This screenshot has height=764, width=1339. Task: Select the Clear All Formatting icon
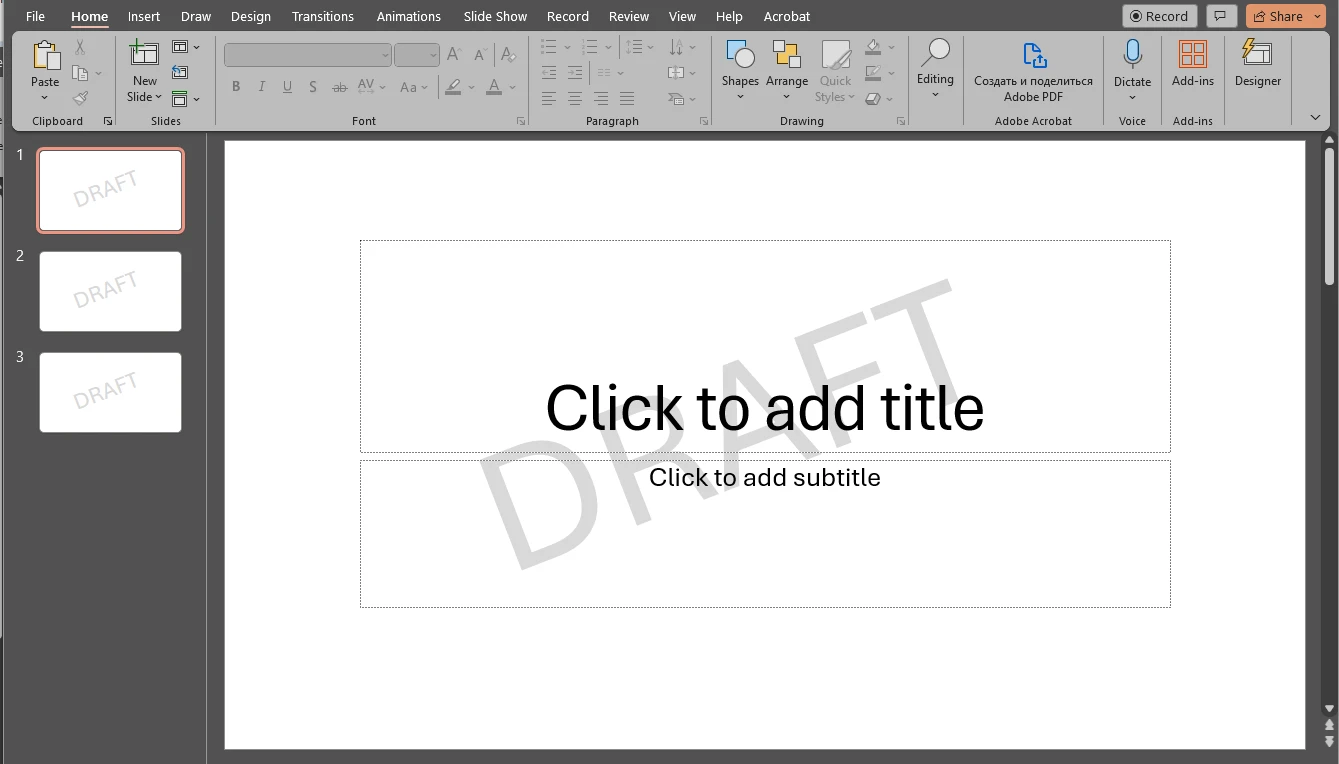[509, 55]
